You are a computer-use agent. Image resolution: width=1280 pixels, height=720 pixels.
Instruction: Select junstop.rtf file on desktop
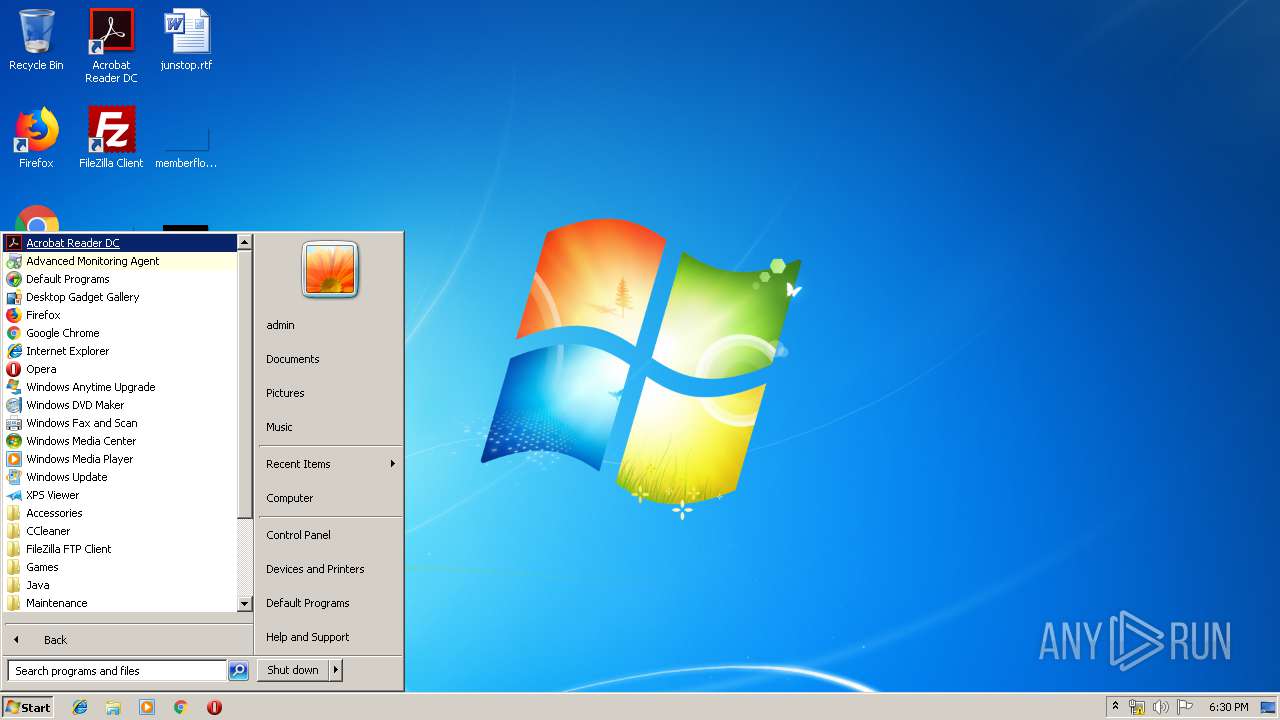click(x=186, y=40)
